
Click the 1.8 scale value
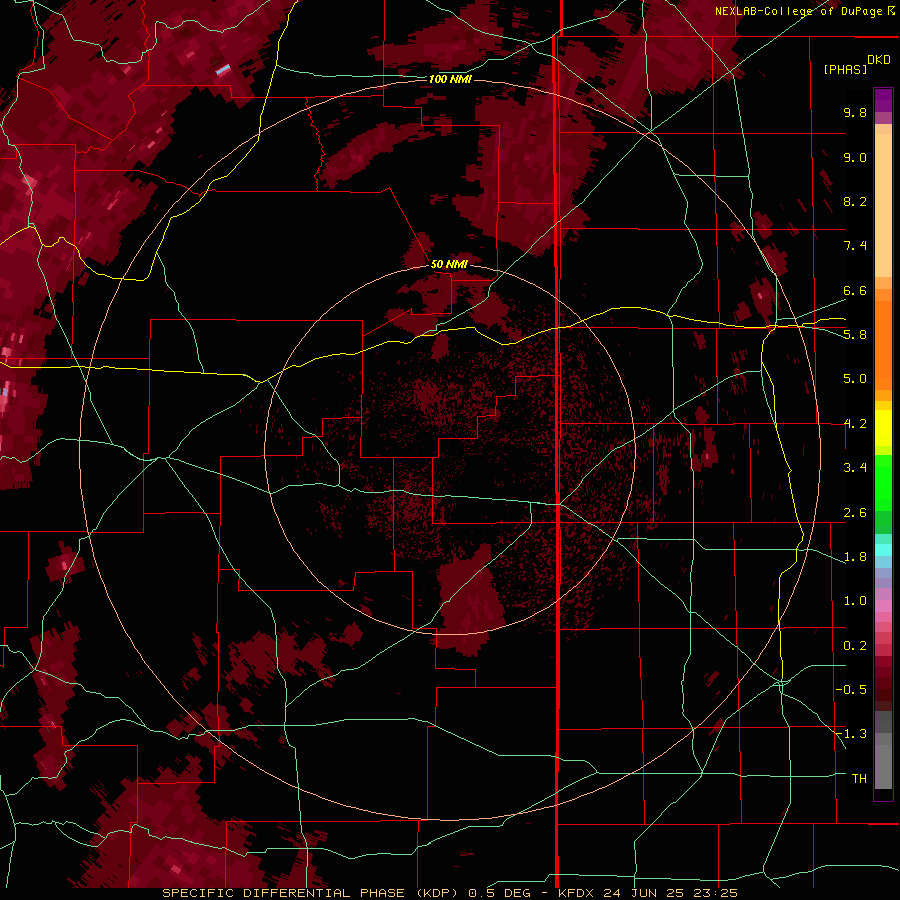click(x=855, y=557)
